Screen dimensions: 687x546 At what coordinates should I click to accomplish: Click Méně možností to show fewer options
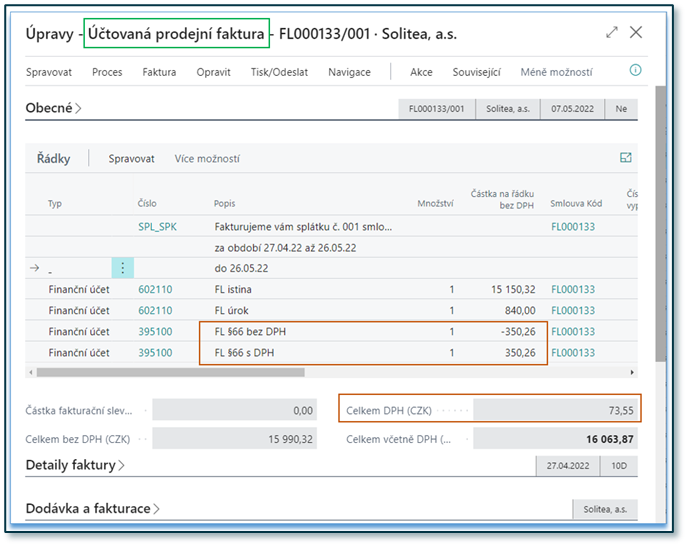point(556,72)
